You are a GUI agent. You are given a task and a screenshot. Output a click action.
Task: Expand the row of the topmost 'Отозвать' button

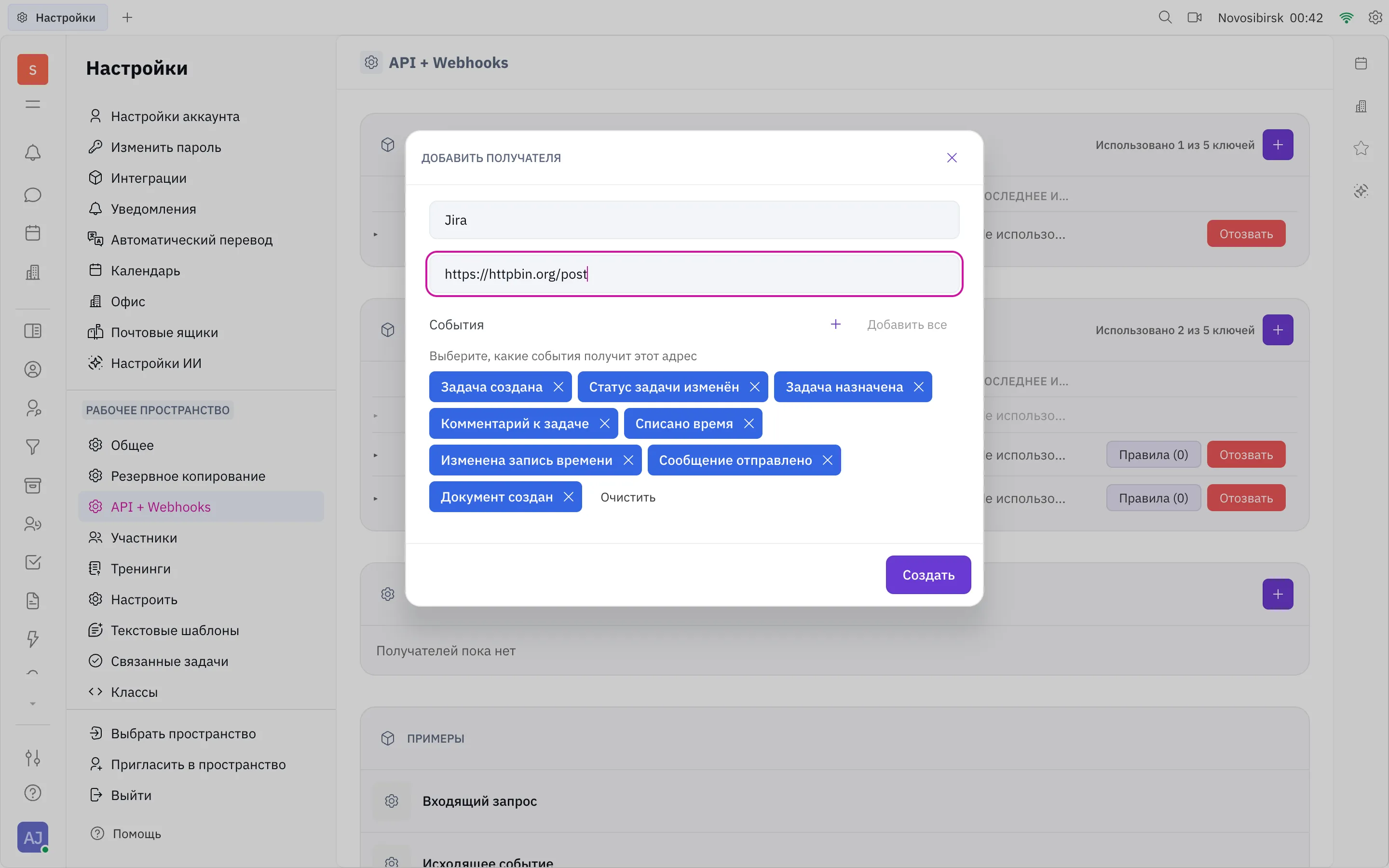375,234
